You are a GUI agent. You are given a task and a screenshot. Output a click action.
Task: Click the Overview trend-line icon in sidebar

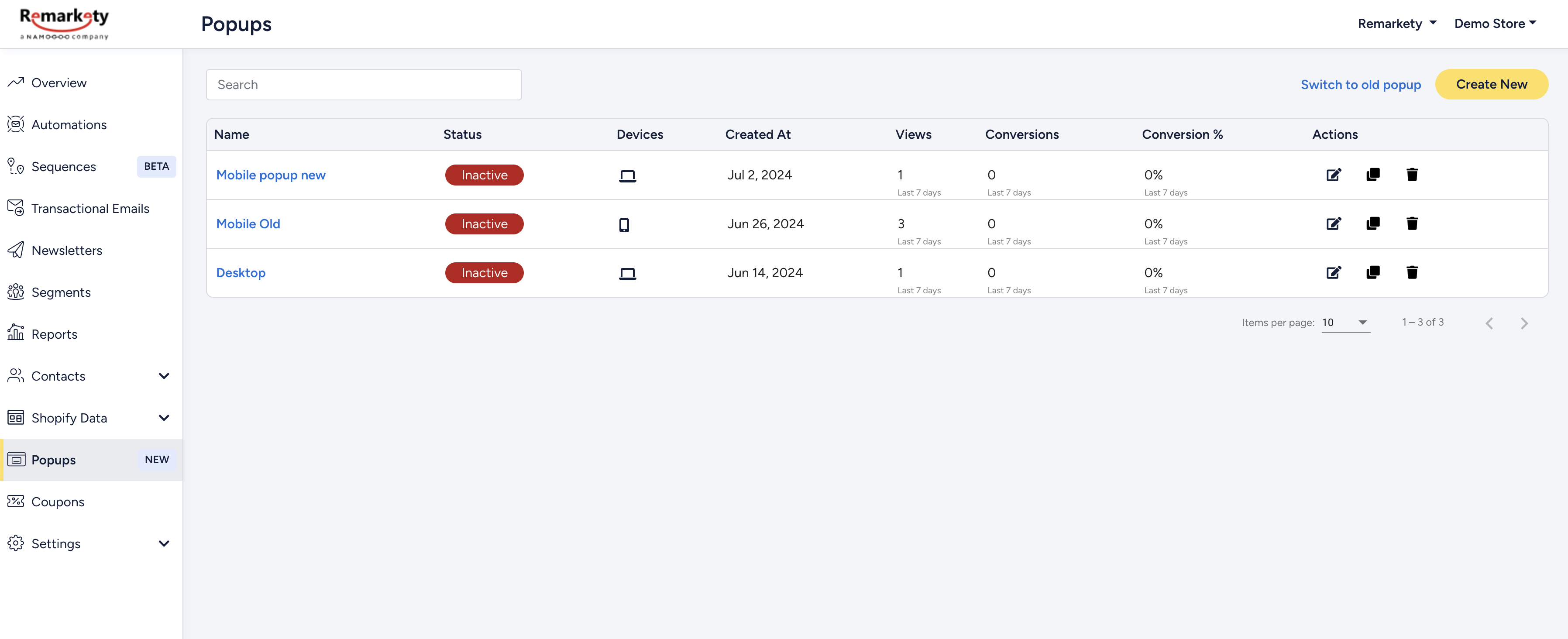(x=16, y=82)
